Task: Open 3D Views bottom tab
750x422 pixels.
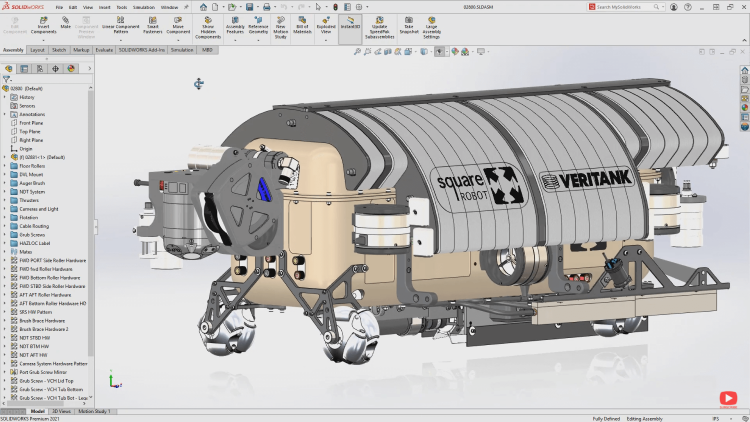Action: (x=61, y=411)
